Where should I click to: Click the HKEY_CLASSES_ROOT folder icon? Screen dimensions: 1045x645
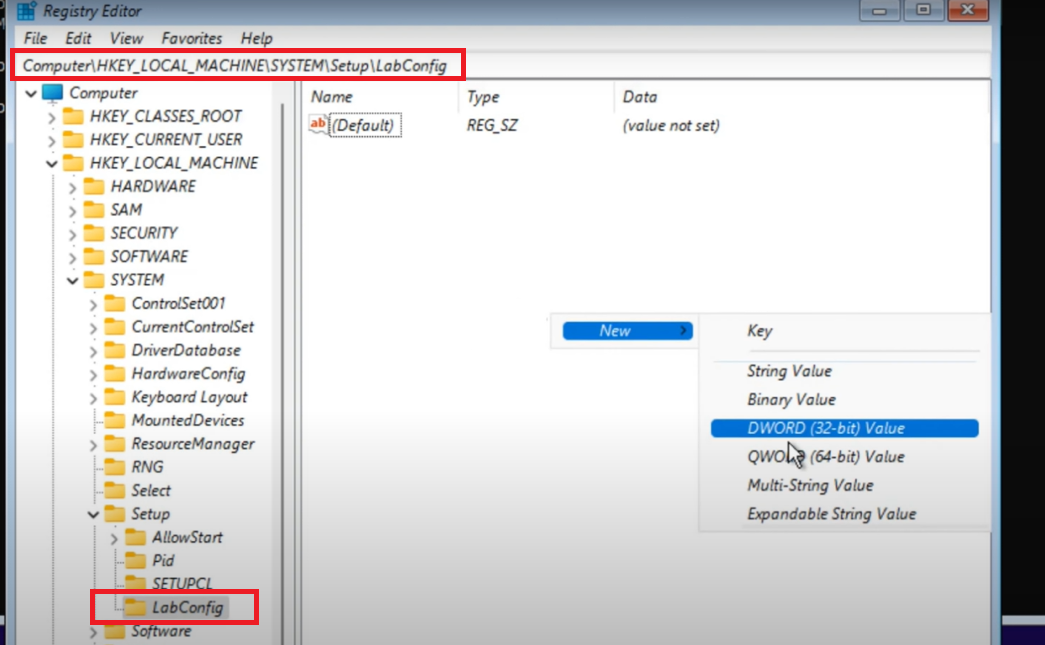(73, 117)
